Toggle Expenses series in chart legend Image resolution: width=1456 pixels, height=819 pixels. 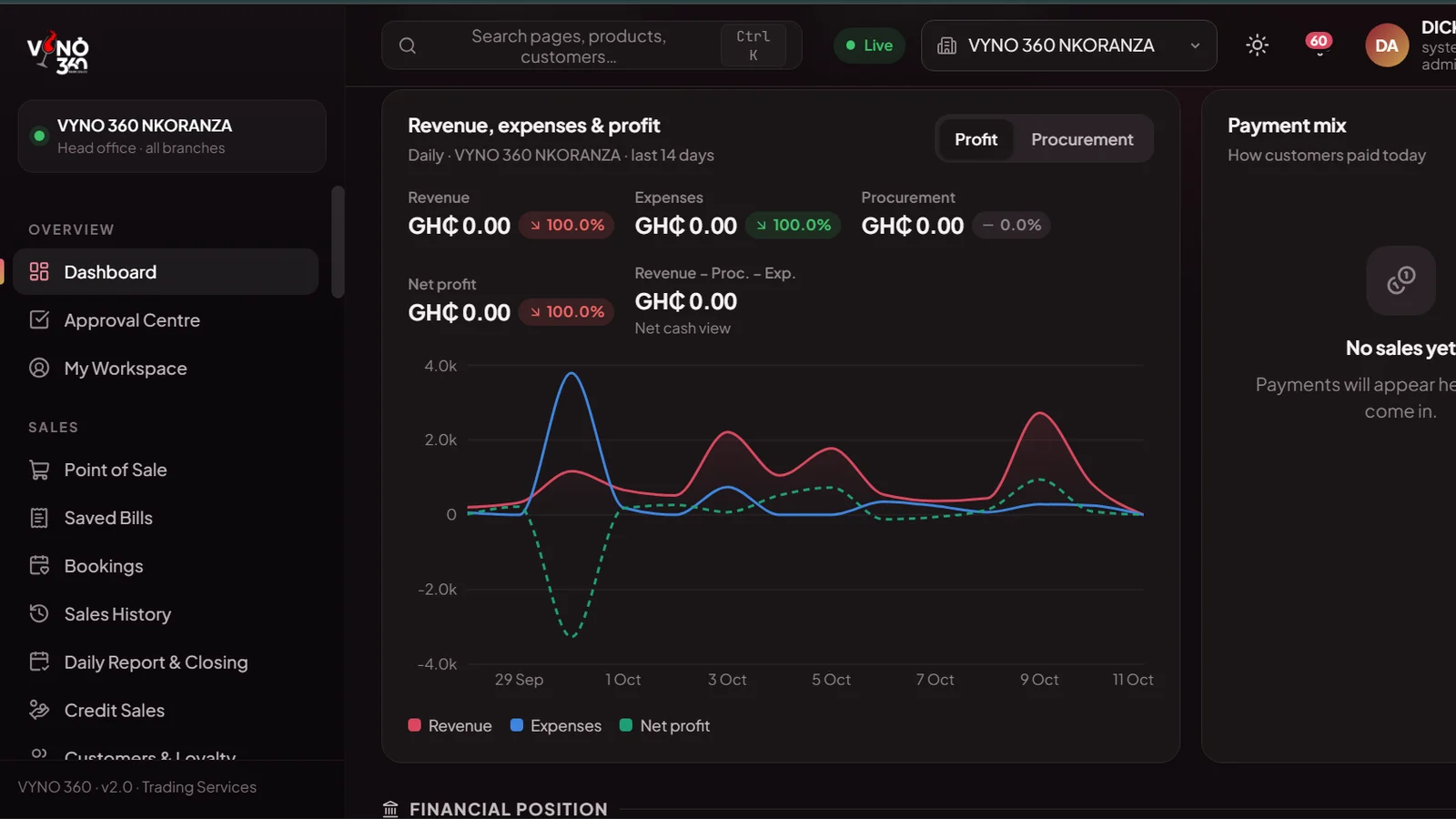(556, 725)
